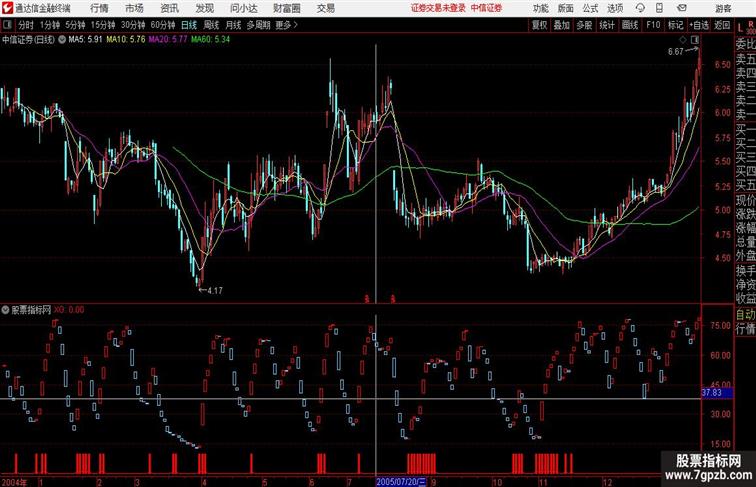The height and width of the screenshot is (487, 756).
Task: Click the XG: 0.00 indicator value
Action: tap(69, 310)
